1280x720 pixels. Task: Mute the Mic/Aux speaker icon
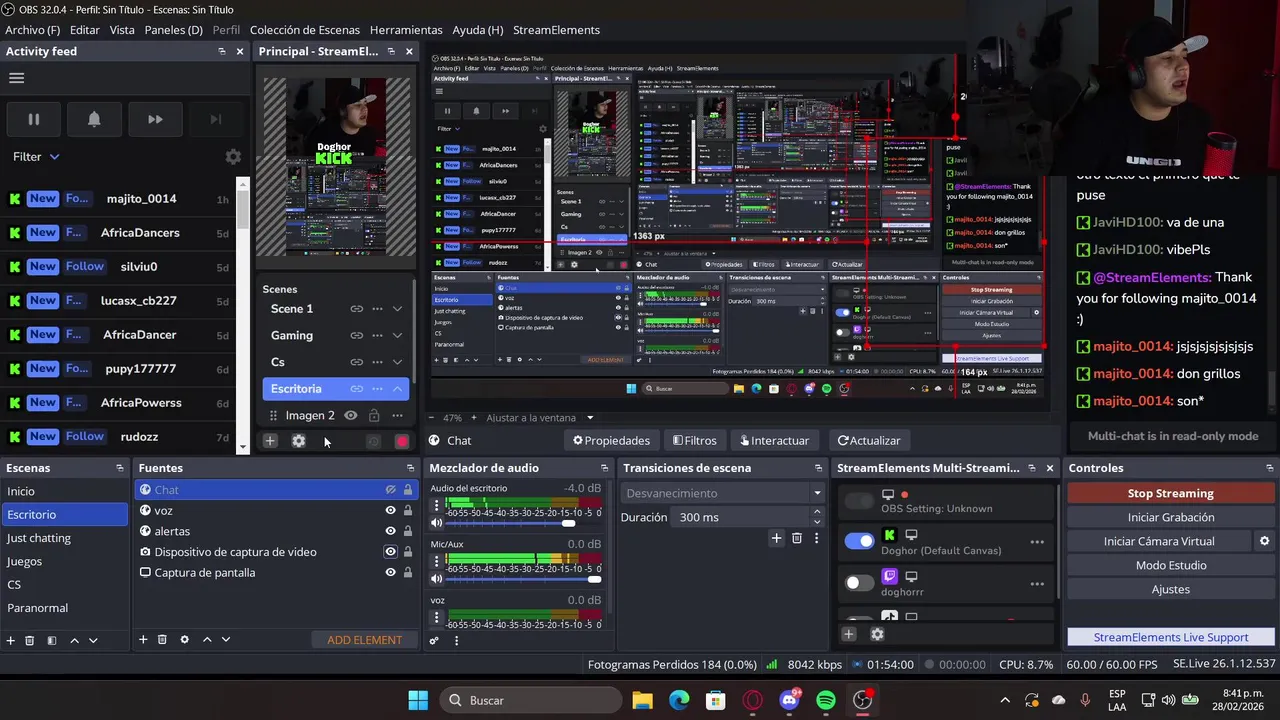click(x=436, y=579)
